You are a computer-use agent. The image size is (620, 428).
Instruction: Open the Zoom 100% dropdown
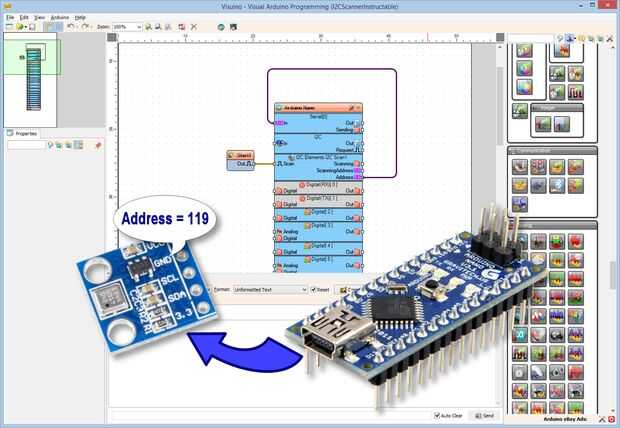[127, 27]
